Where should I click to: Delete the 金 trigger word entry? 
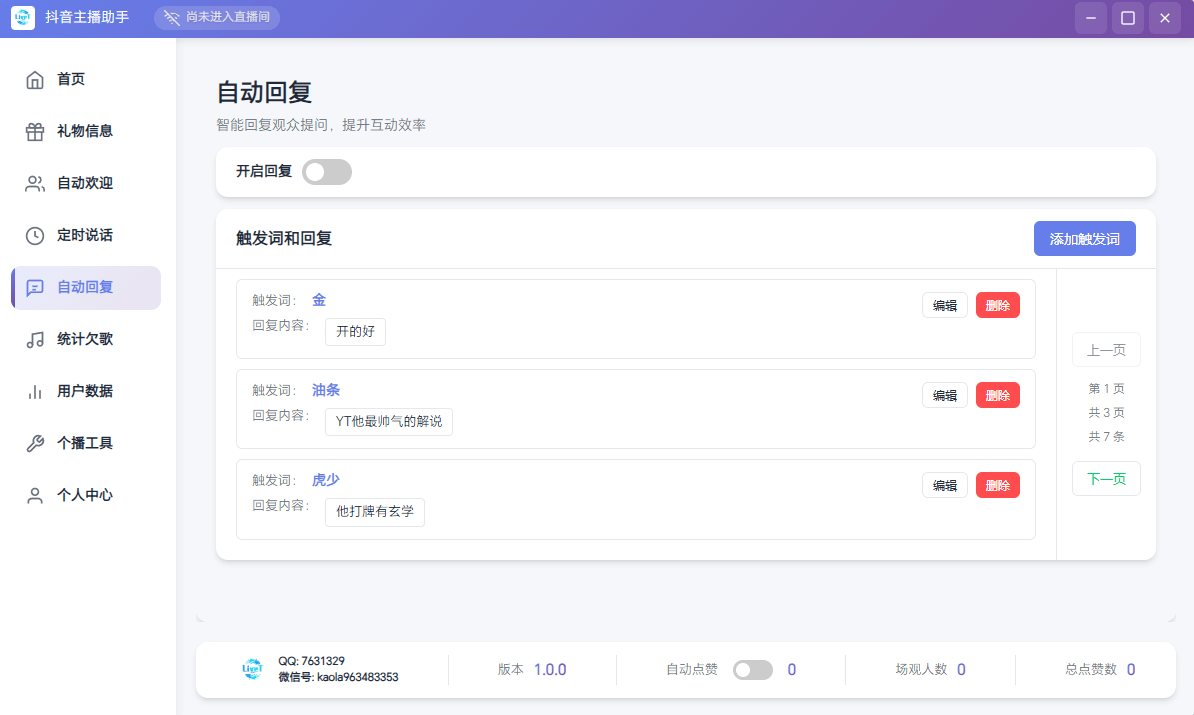point(997,304)
